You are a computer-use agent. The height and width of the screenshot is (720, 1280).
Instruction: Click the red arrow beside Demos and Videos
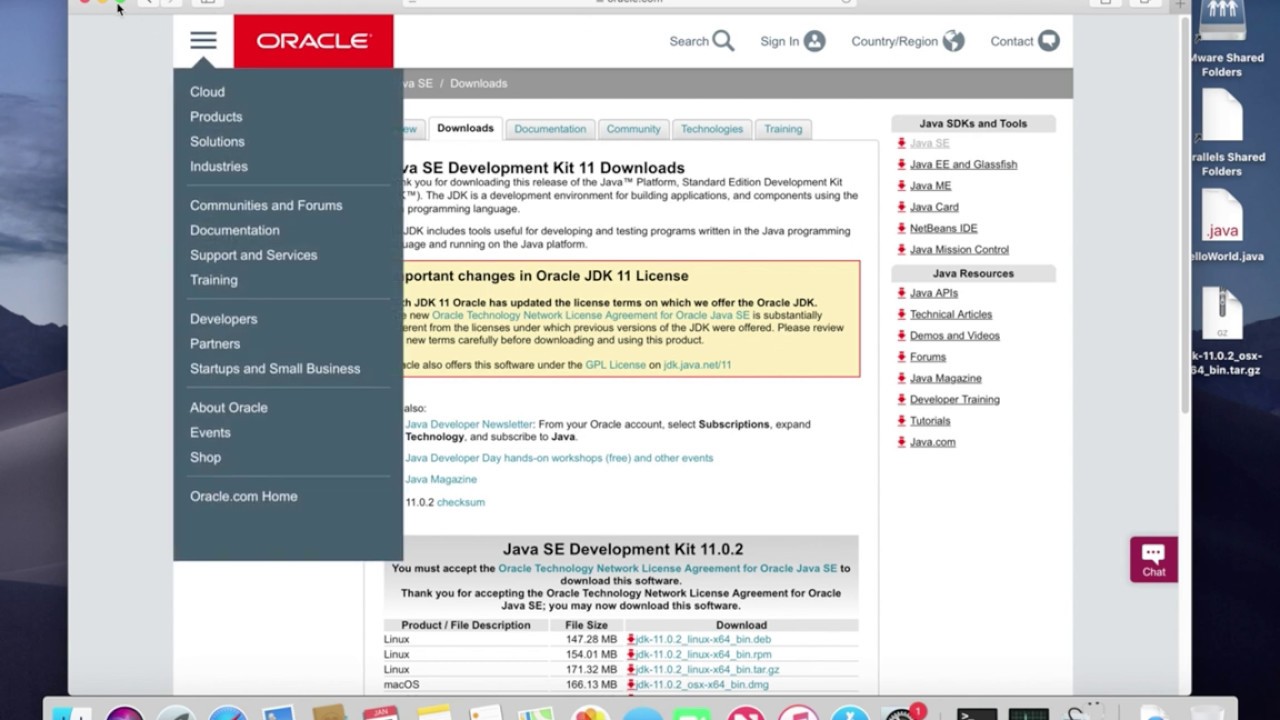(x=901, y=335)
